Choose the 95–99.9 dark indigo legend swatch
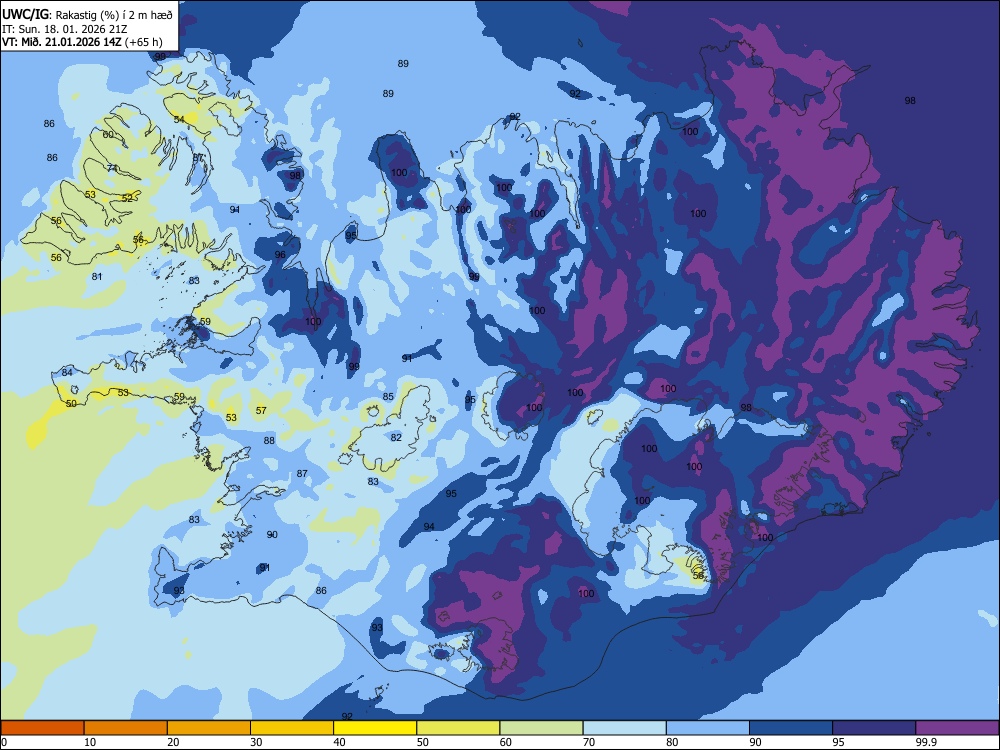Image resolution: width=1000 pixels, height=750 pixels. [874, 728]
